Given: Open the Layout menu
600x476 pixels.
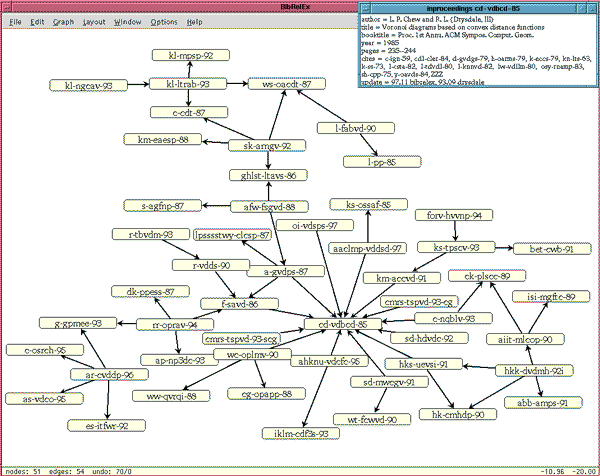Looking at the screenshot, I should (x=94, y=22).
